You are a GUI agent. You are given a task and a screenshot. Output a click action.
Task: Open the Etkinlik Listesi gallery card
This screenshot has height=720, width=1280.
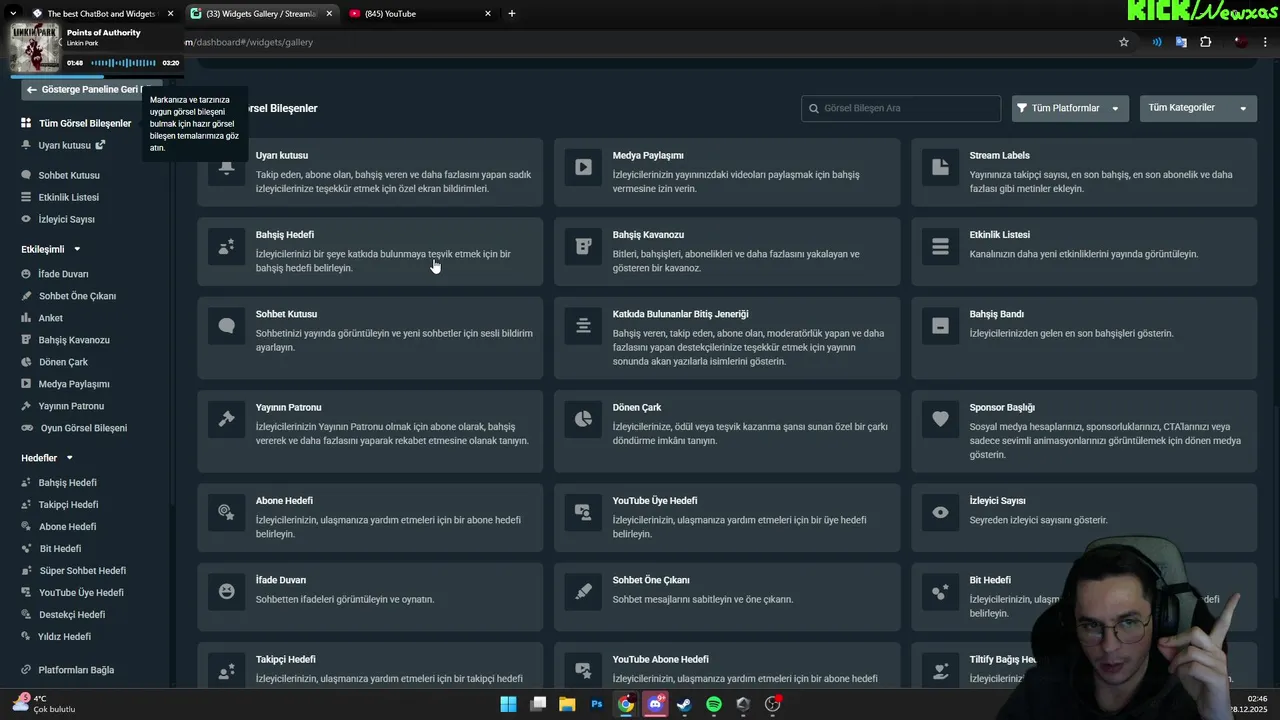pos(1084,252)
